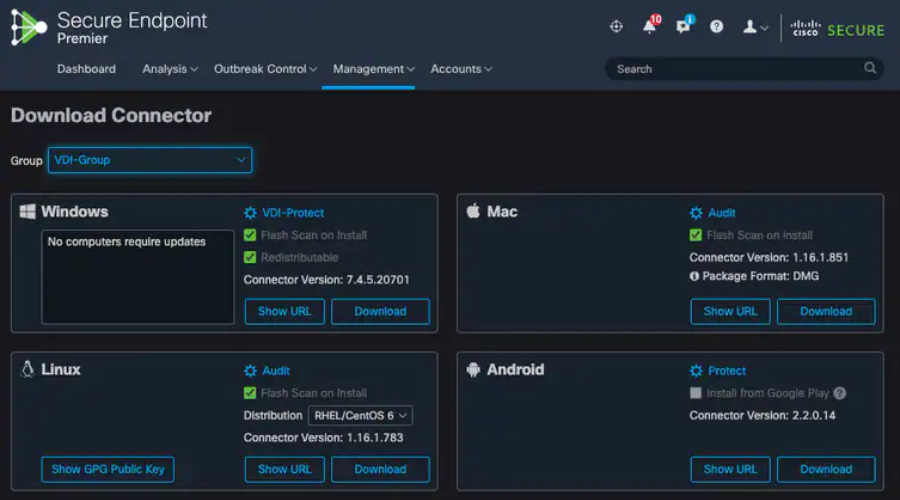
Task: Click the Cisco SECURE logo
Action: (837, 29)
